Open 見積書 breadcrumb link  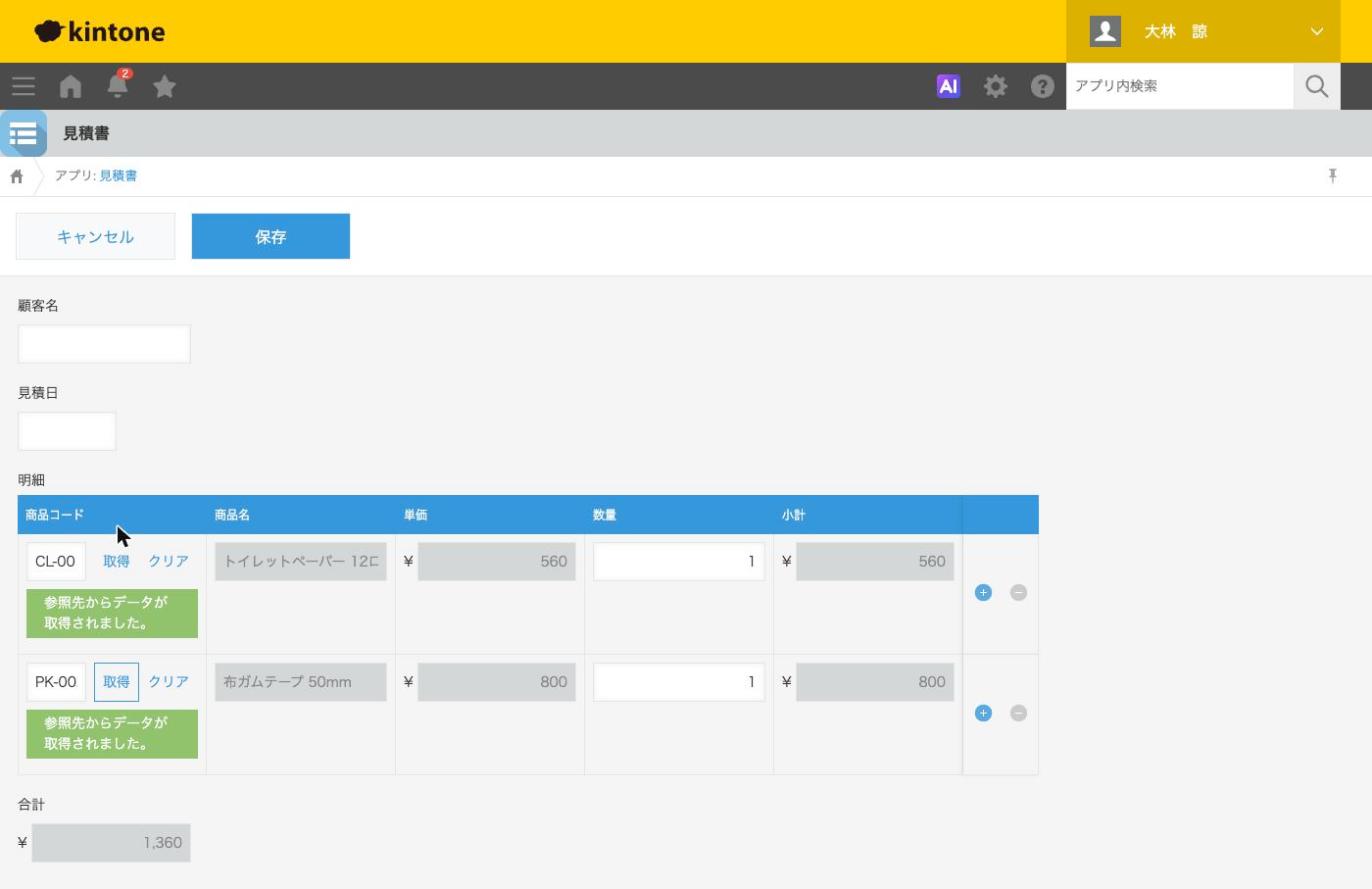pyautogui.click(x=118, y=176)
